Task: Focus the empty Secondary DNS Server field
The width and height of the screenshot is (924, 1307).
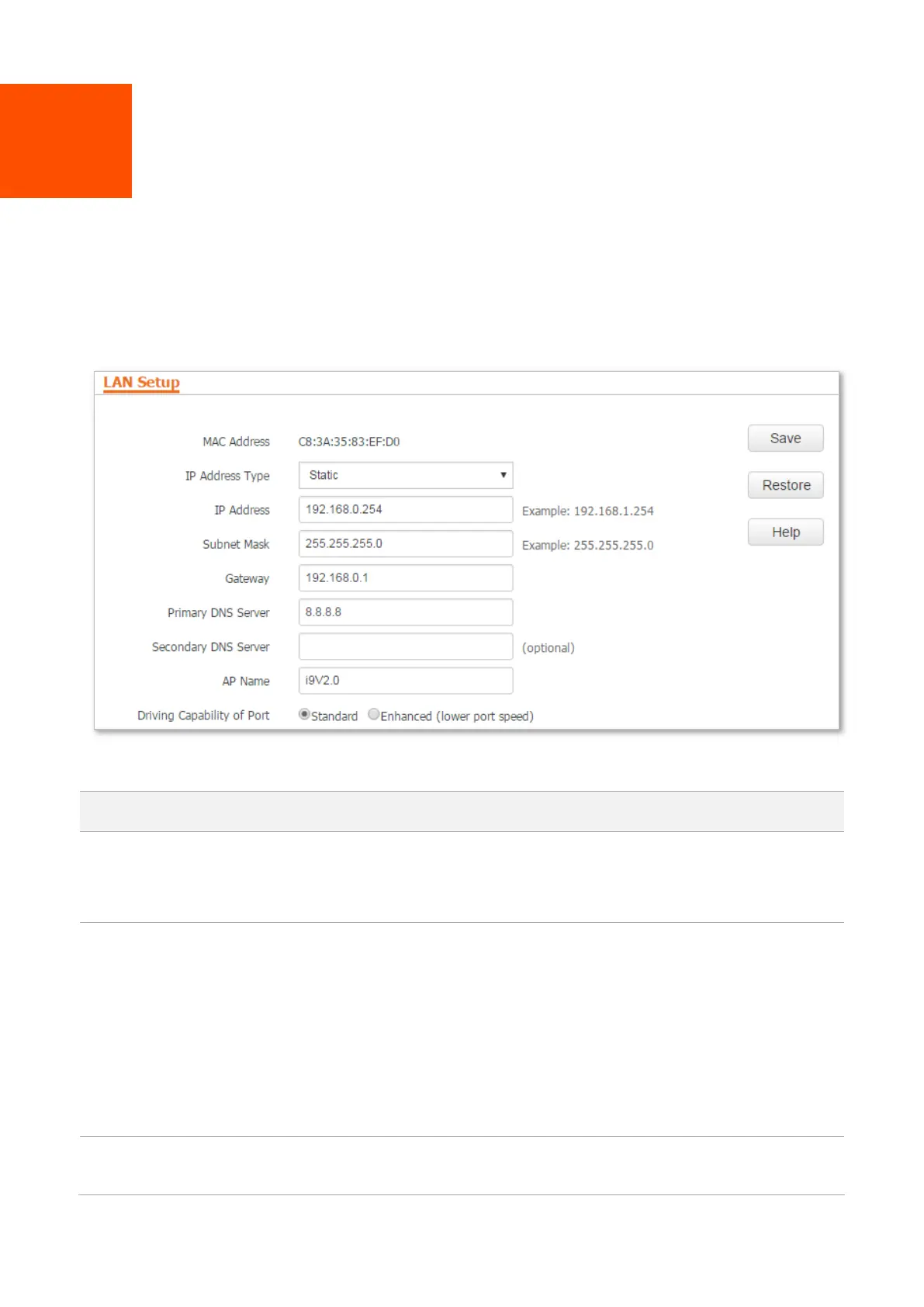Action: pyautogui.click(x=406, y=646)
